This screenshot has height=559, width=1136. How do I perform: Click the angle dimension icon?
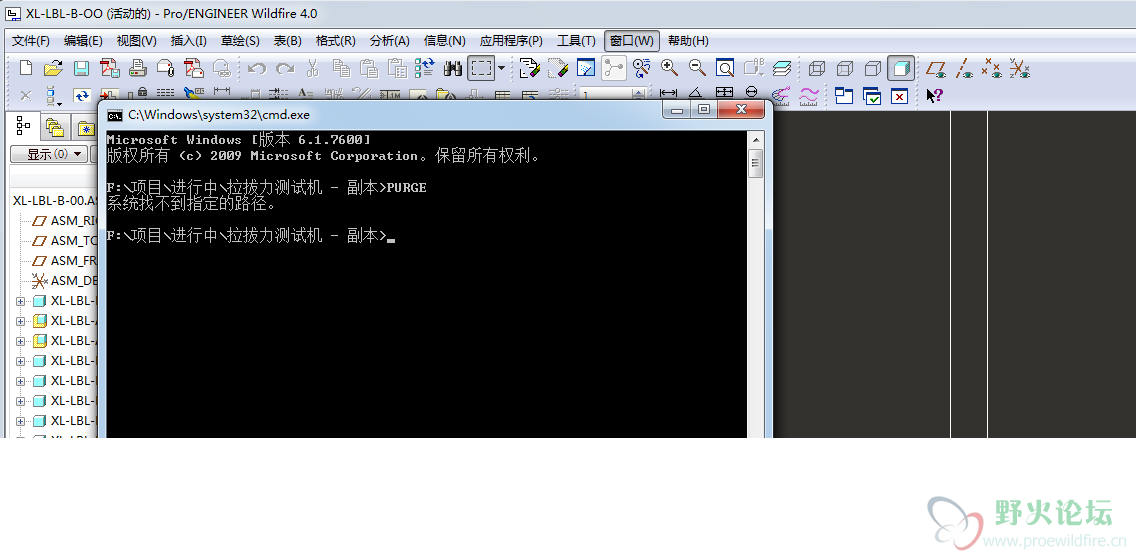click(695, 93)
